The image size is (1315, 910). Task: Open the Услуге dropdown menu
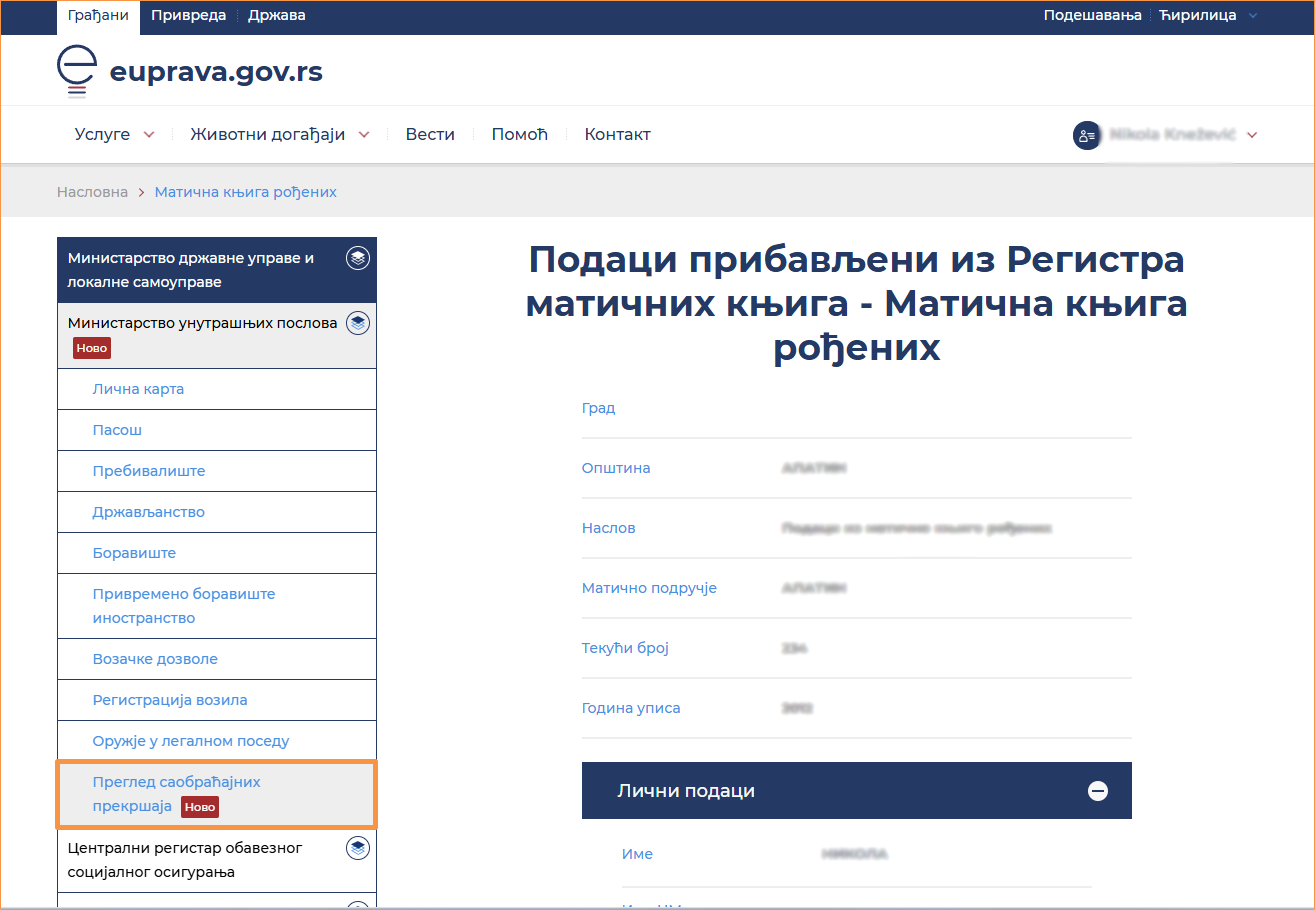[114, 135]
